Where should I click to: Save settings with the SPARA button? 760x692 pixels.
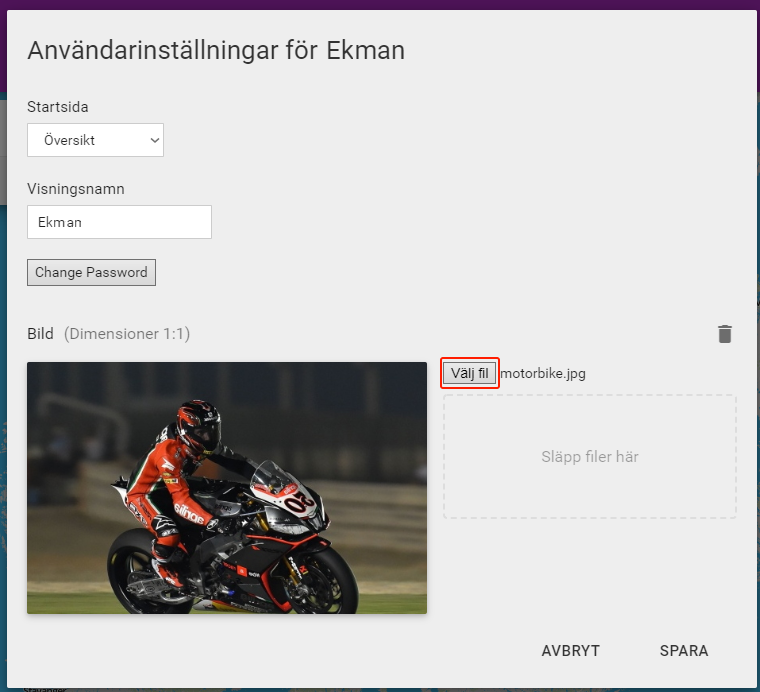tap(684, 650)
